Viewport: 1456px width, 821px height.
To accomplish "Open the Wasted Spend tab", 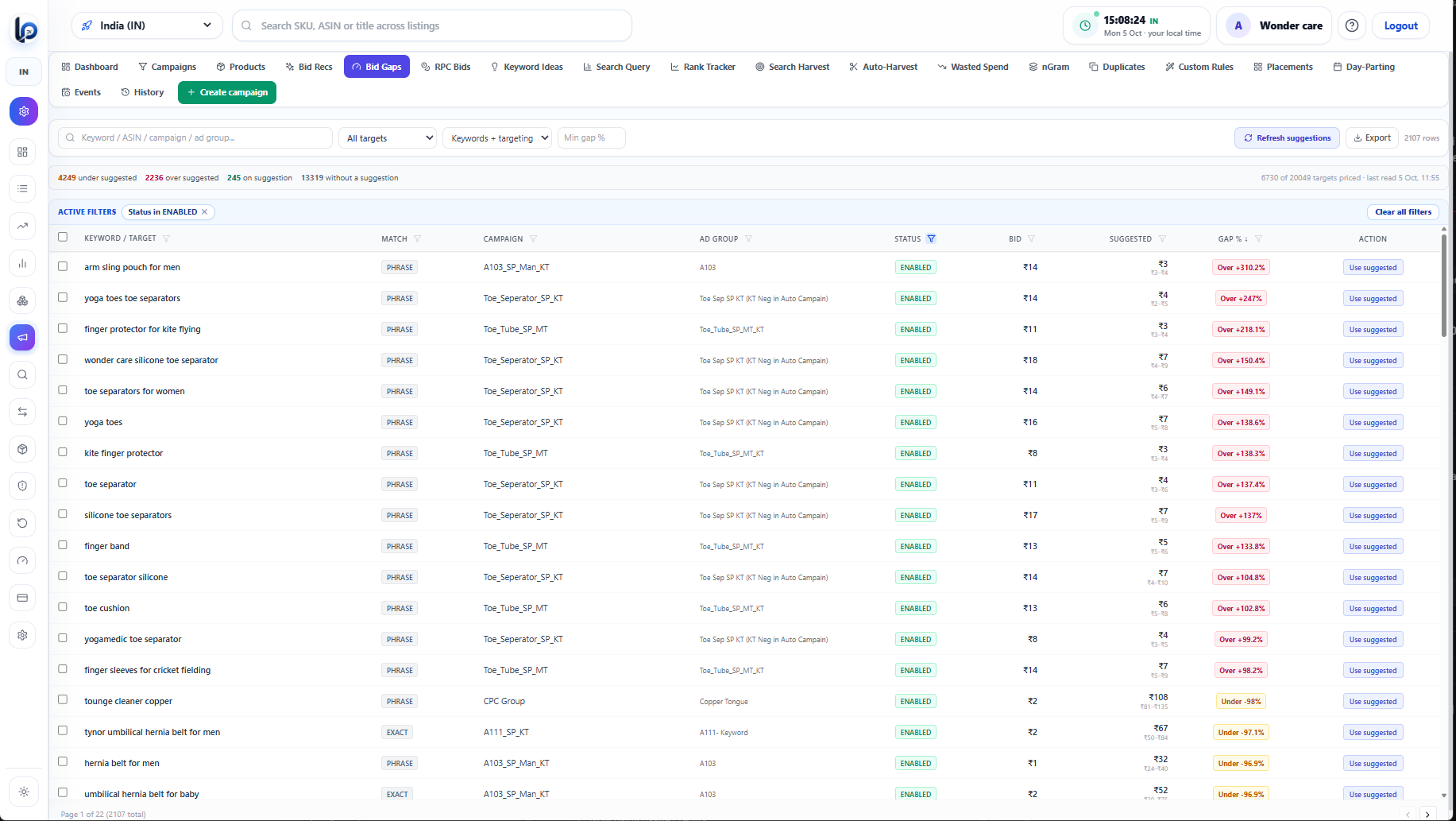I will point(972,67).
